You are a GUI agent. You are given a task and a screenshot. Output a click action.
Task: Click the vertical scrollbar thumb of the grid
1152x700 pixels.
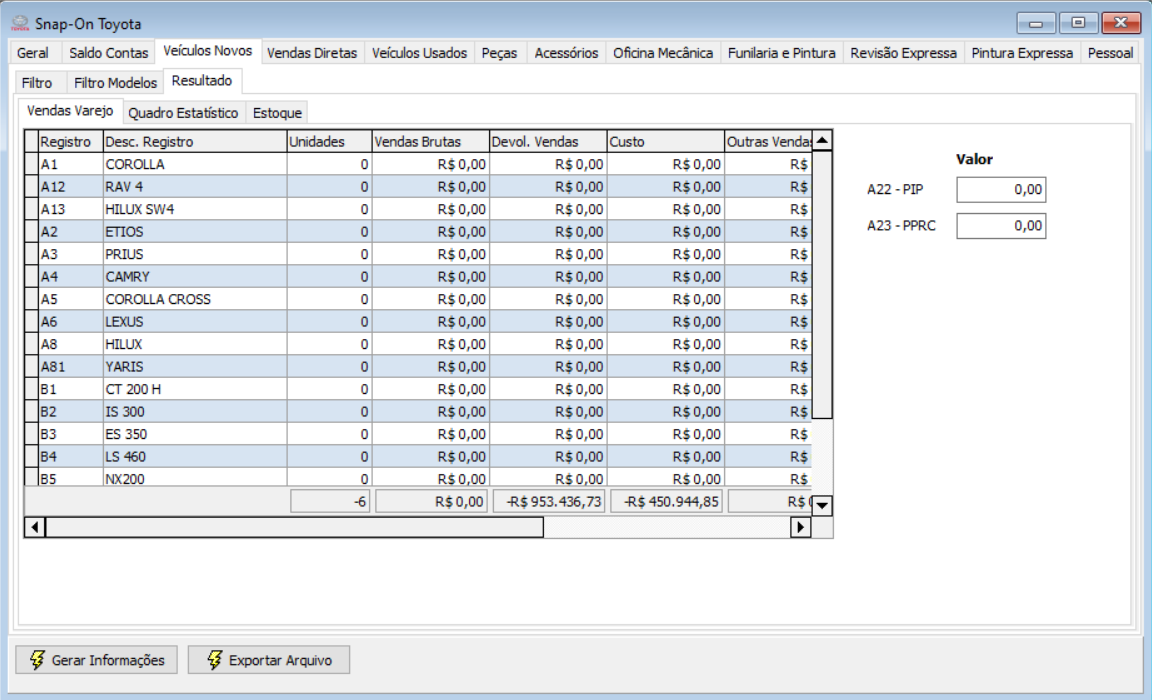822,284
